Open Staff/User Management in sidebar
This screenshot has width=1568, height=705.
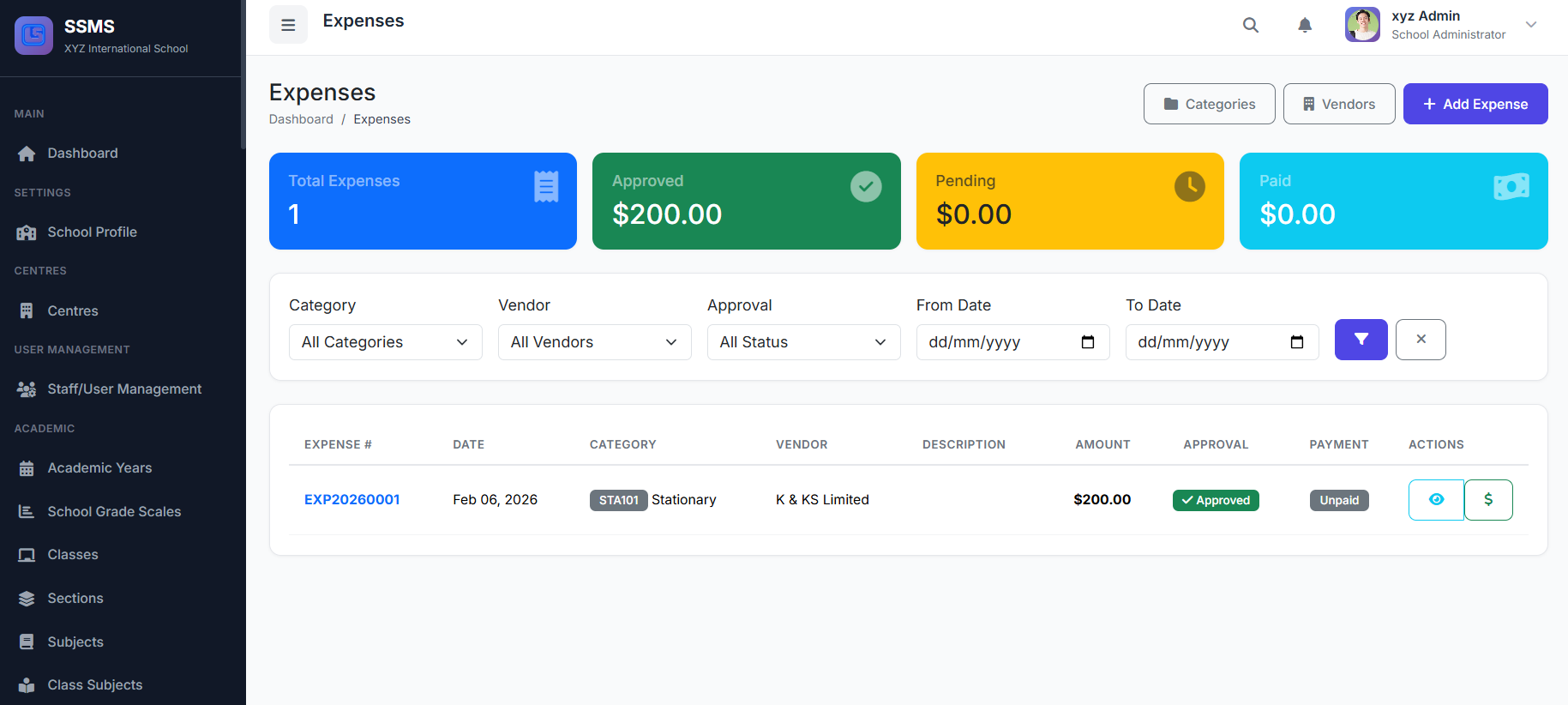124,389
